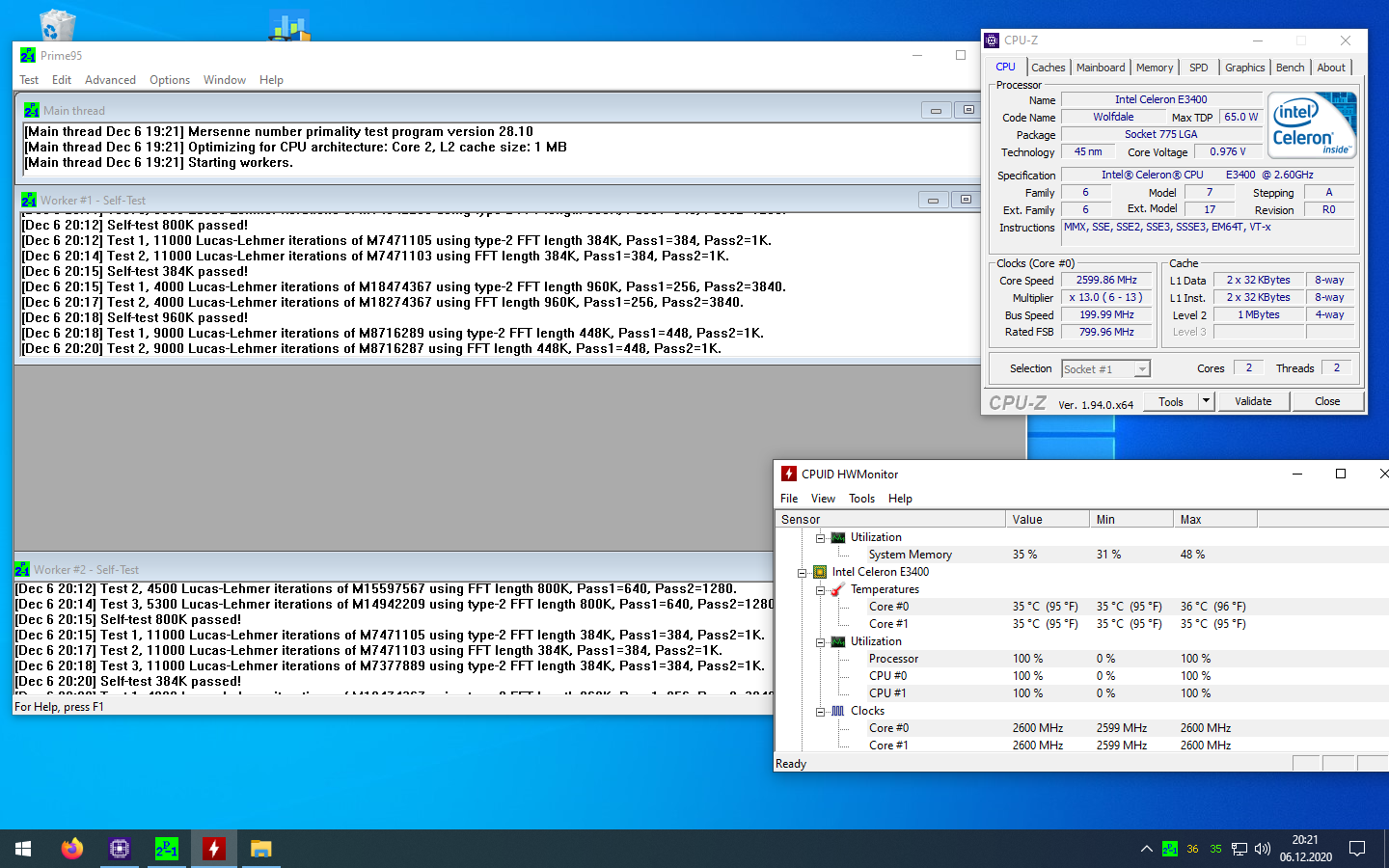Click the Sensor column header

[x=889, y=519]
